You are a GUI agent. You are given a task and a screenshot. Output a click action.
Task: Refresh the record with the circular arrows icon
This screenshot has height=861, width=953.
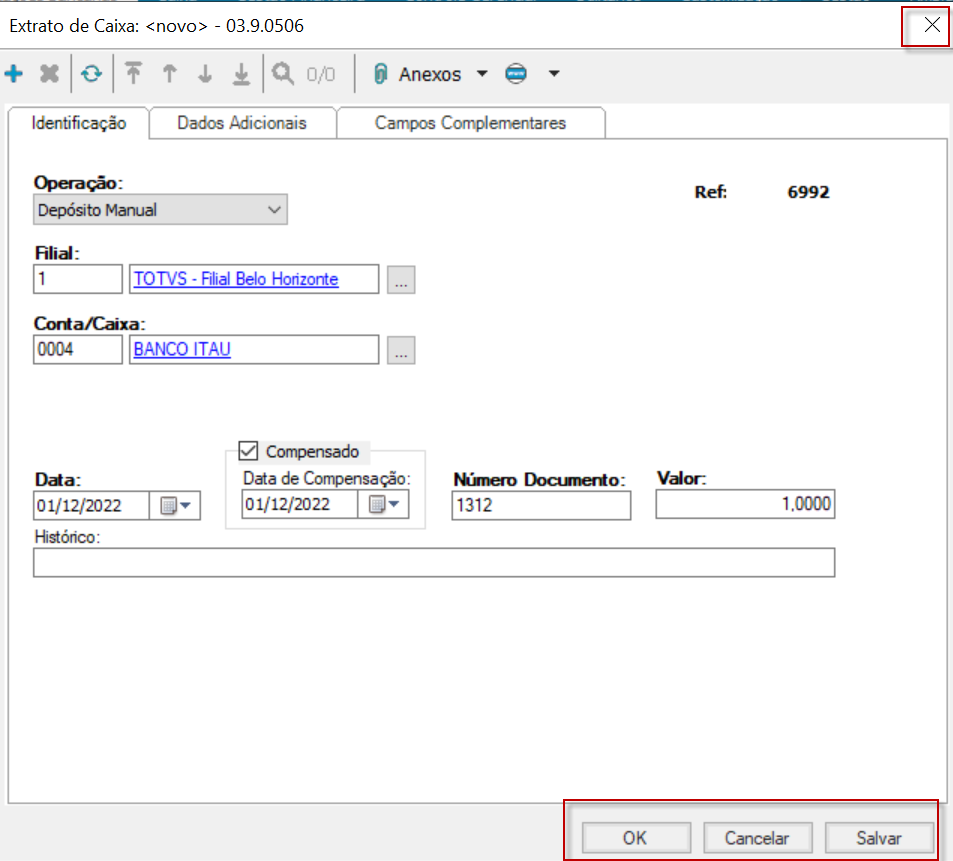(92, 74)
